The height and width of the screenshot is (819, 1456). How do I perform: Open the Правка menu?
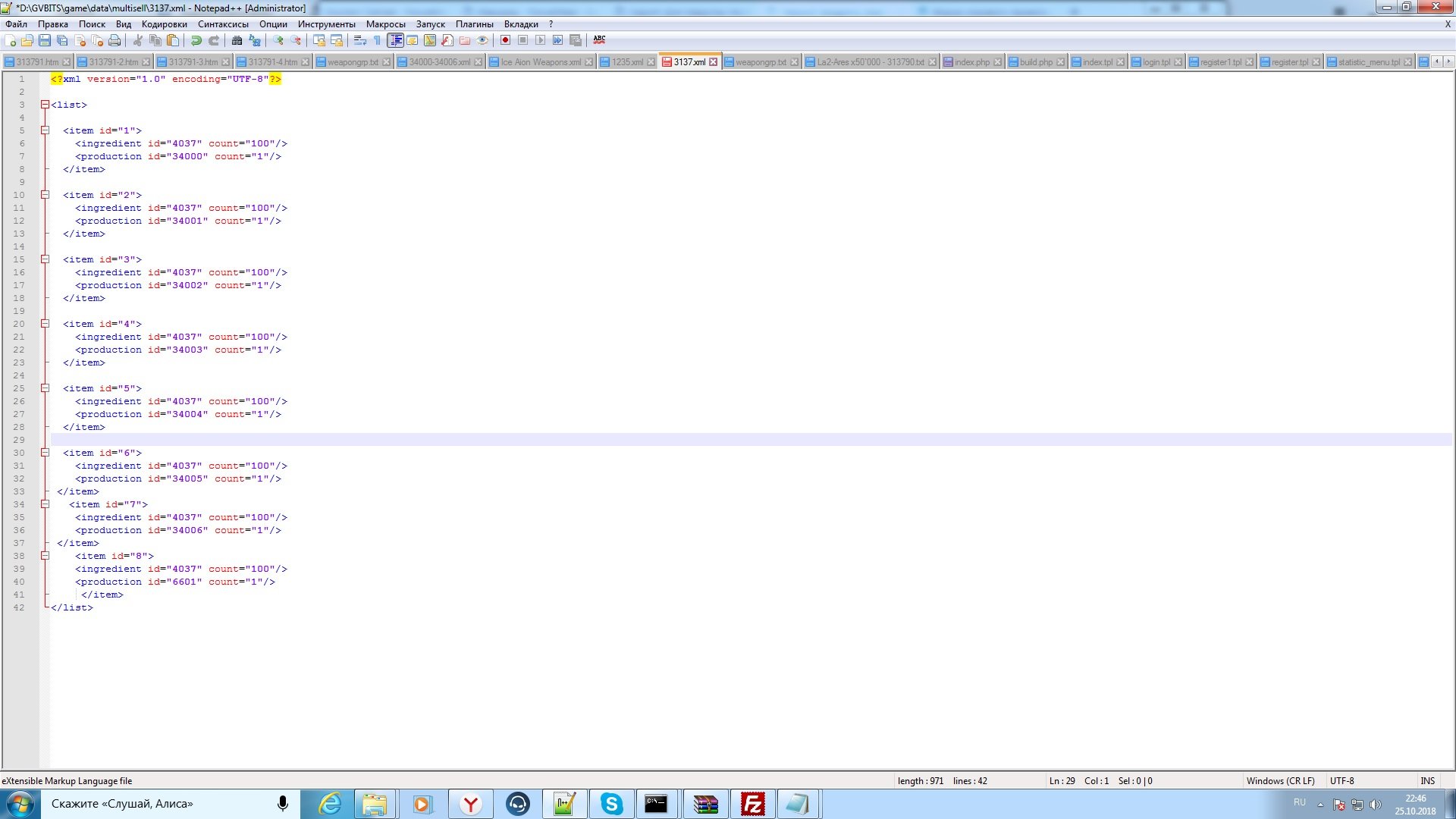click(x=53, y=24)
